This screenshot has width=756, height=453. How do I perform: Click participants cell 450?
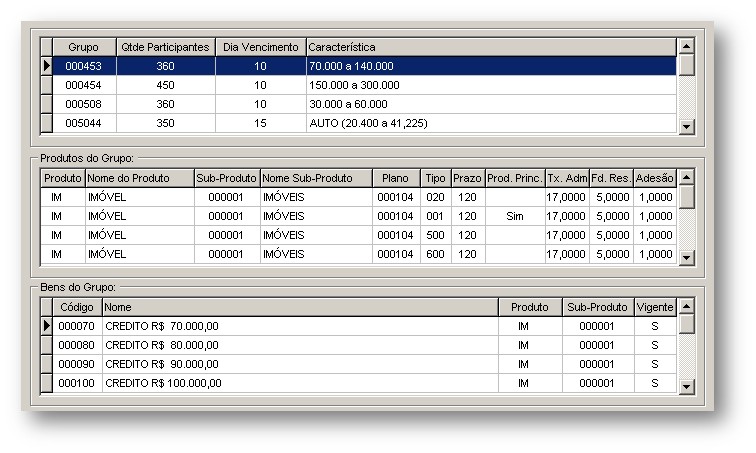pyautogui.click(x=165, y=85)
